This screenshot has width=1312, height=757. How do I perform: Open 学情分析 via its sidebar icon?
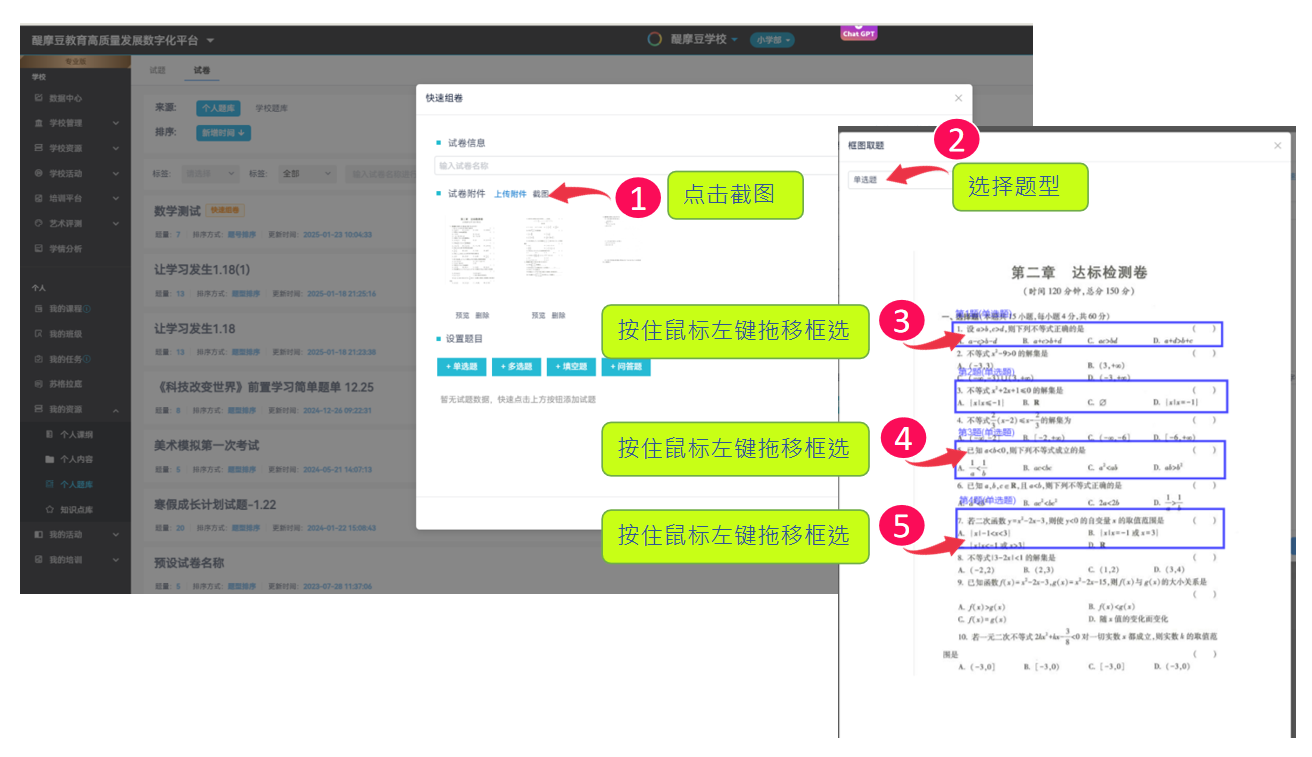coord(38,248)
